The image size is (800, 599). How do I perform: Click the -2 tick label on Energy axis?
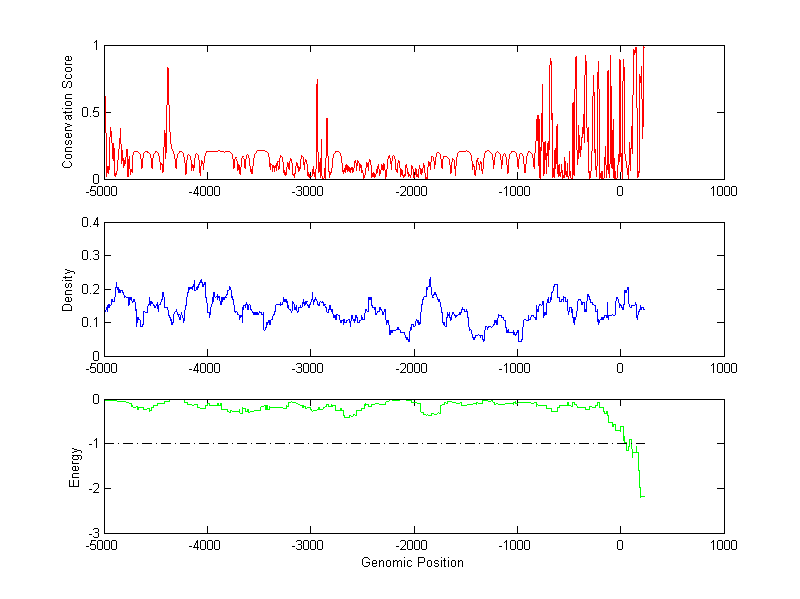93,489
